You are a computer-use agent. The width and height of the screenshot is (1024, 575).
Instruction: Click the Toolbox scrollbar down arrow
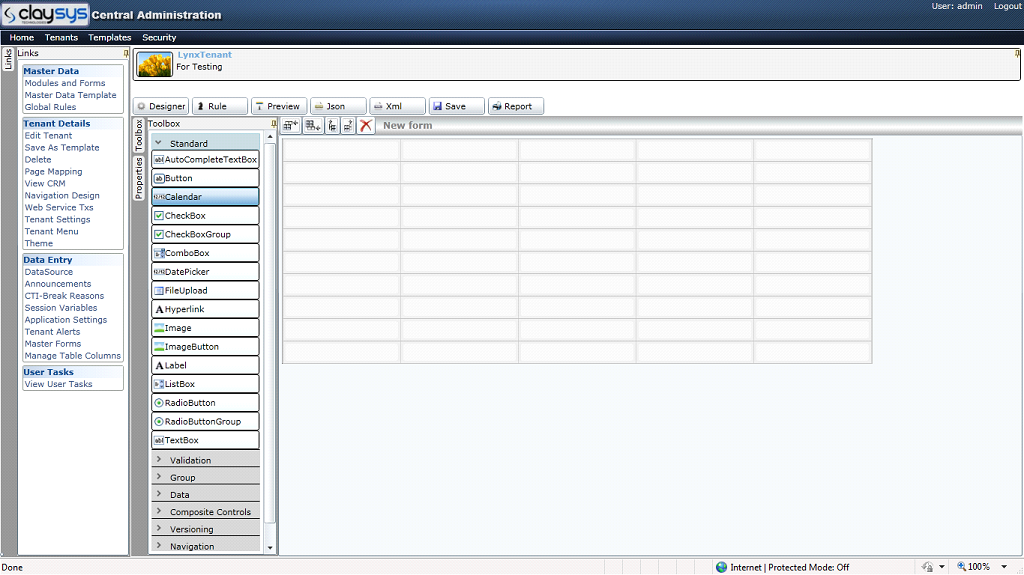point(270,548)
